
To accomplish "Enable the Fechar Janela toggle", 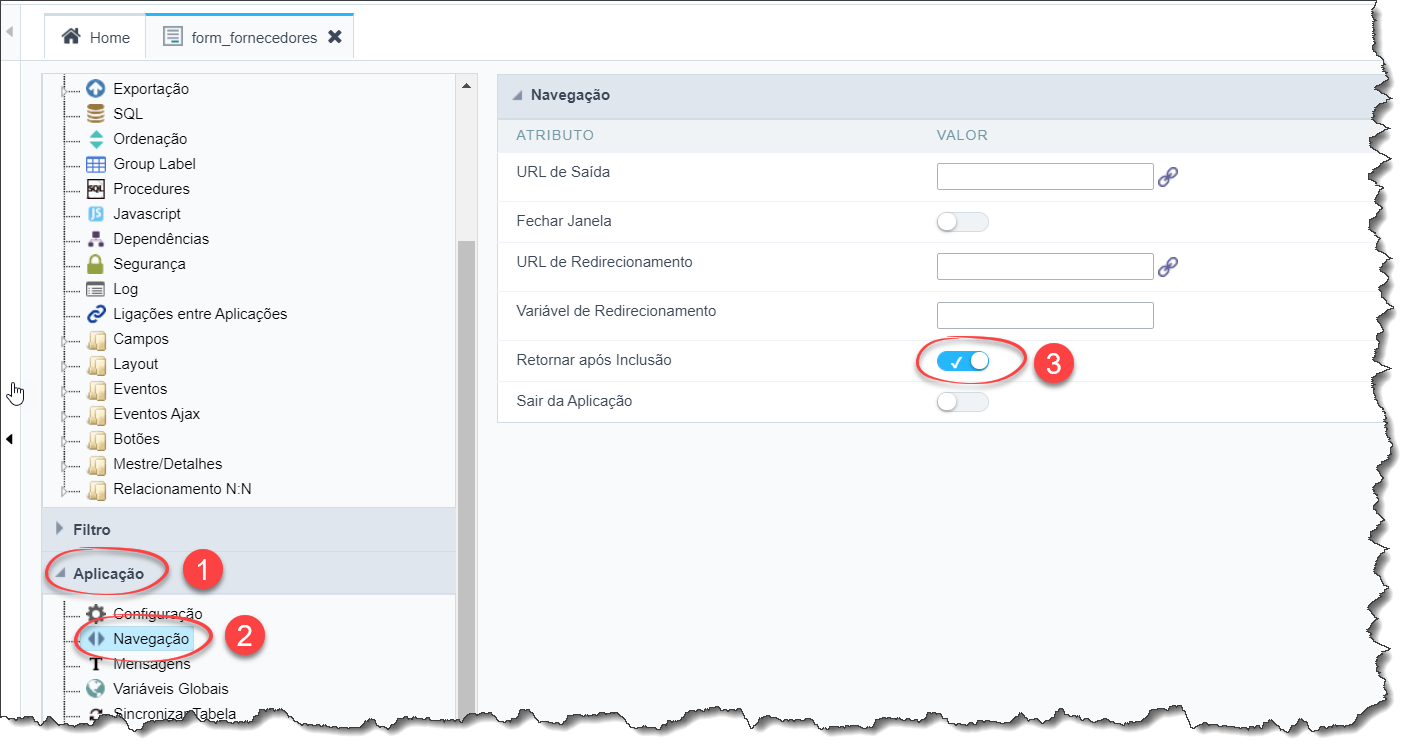I will click(x=962, y=222).
